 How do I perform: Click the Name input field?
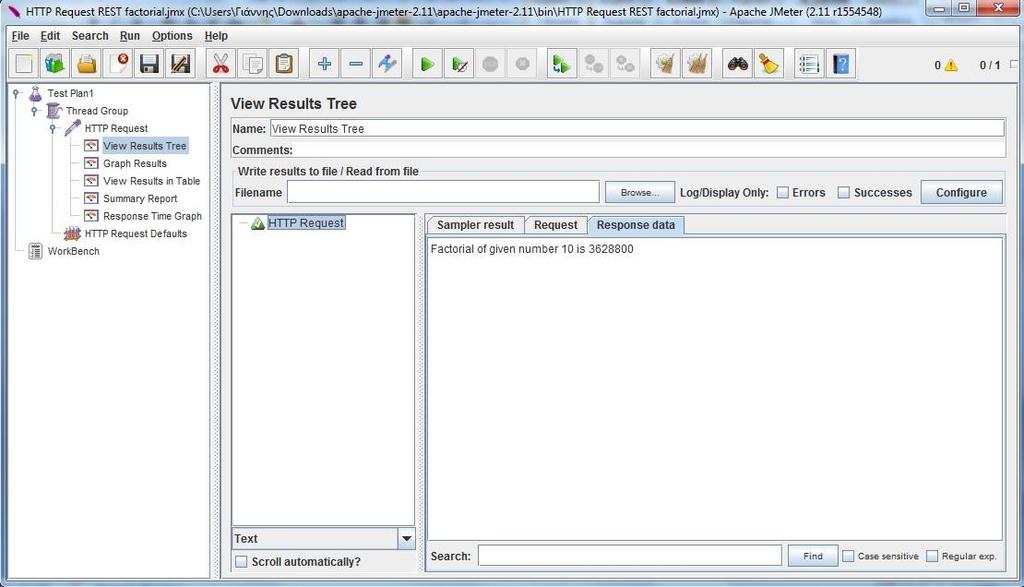pyautogui.click(x=637, y=129)
